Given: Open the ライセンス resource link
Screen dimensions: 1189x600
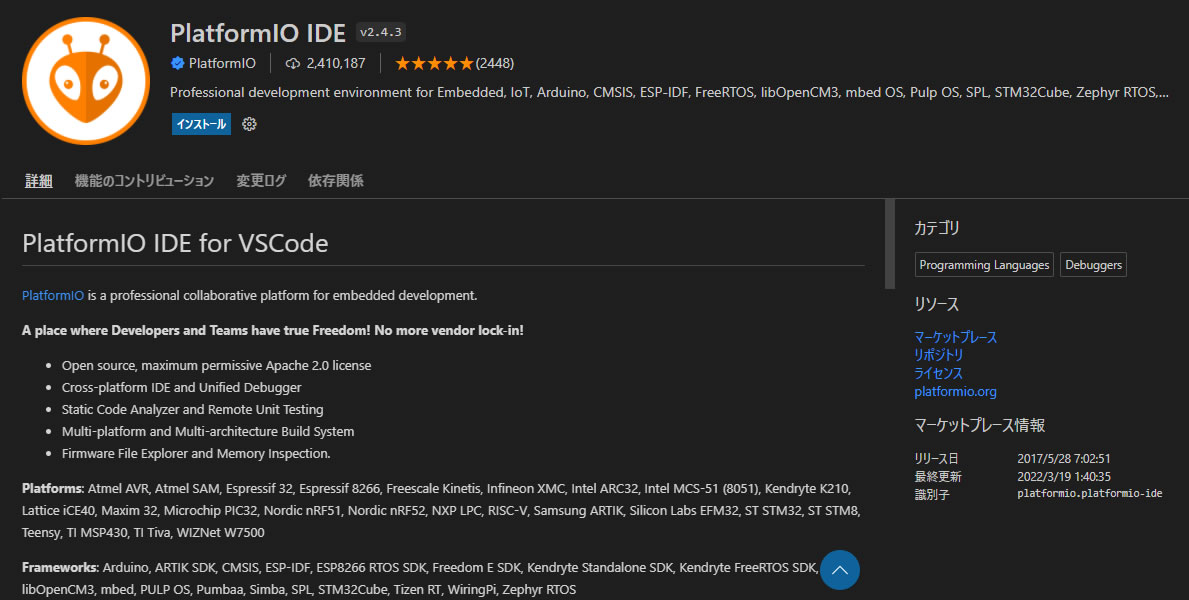Looking at the screenshot, I should click(x=939, y=373).
